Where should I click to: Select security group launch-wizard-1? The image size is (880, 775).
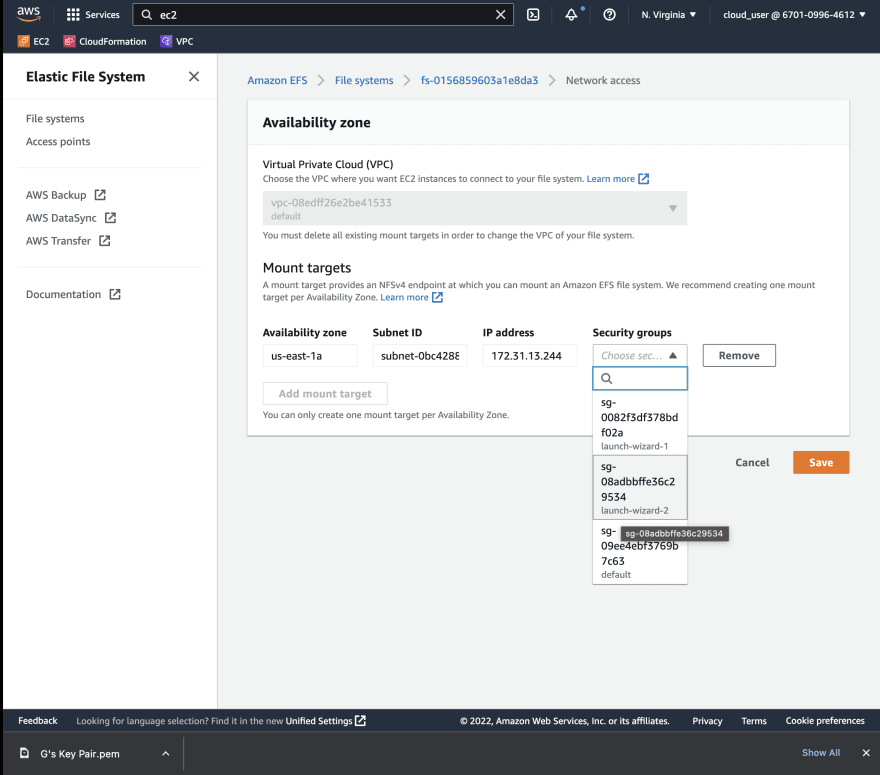click(640, 423)
